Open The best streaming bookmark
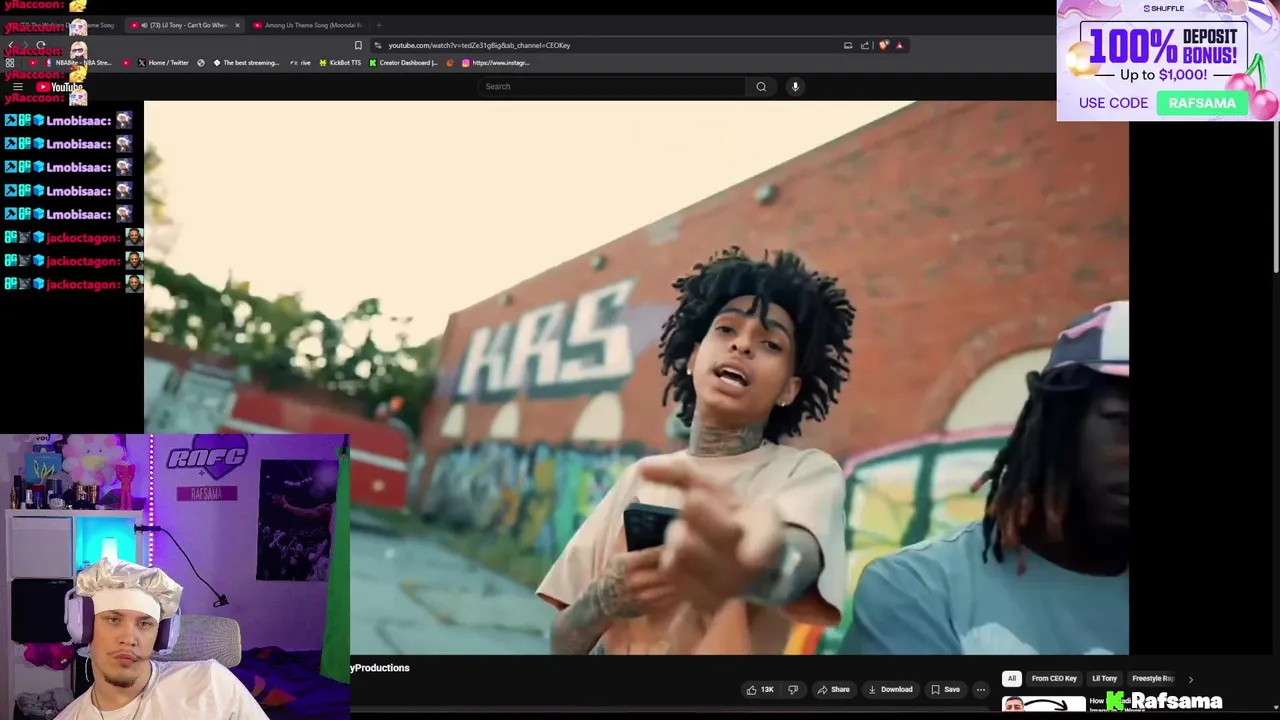This screenshot has width=1280, height=720. pyautogui.click(x=246, y=63)
